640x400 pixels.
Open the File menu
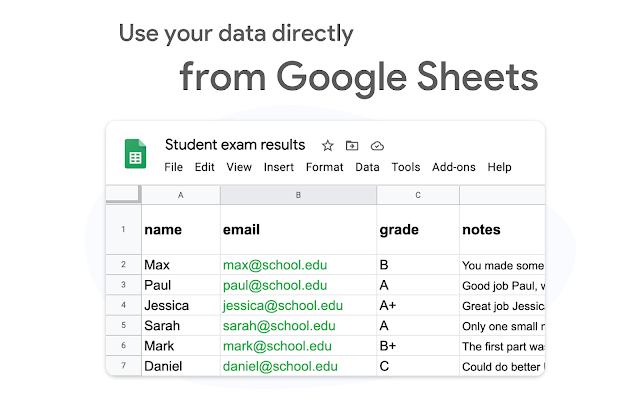(173, 167)
